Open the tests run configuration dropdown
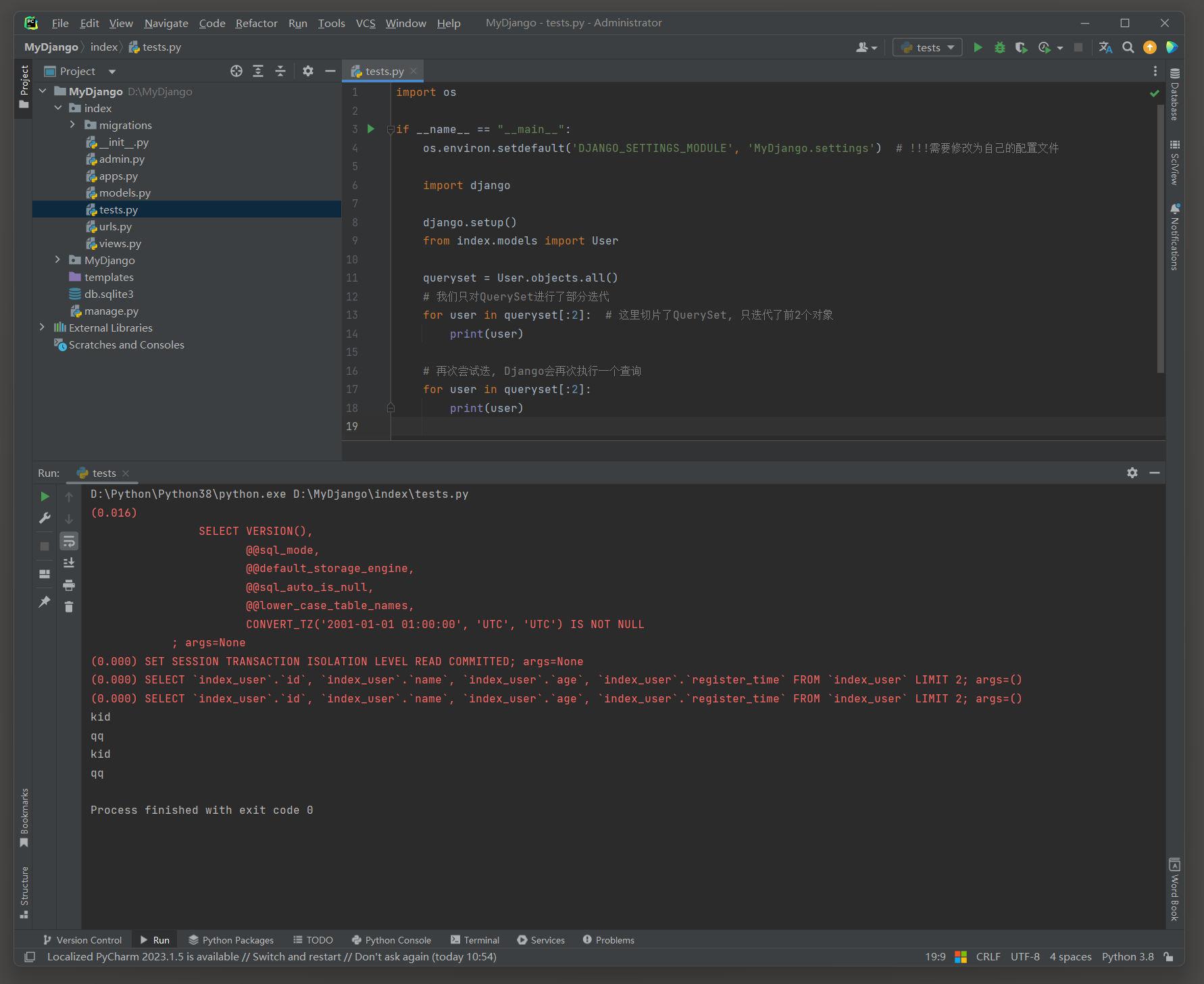The image size is (1204, 984). point(928,47)
